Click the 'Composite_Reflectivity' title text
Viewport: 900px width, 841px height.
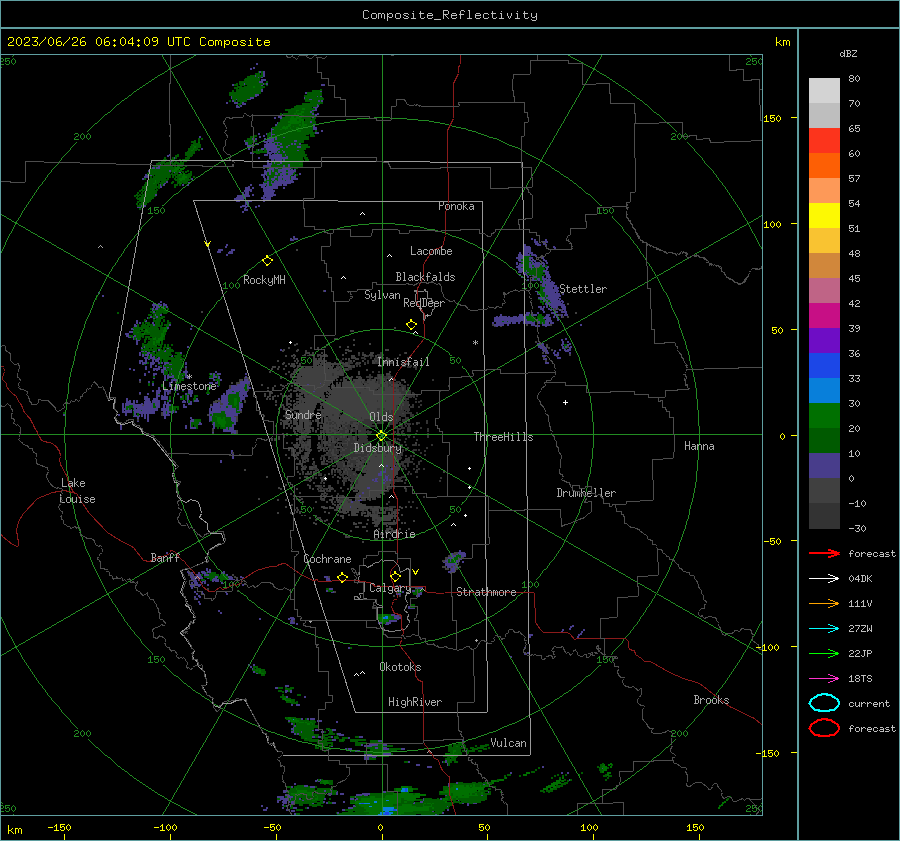pyautogui.click(x=449, y=15)
